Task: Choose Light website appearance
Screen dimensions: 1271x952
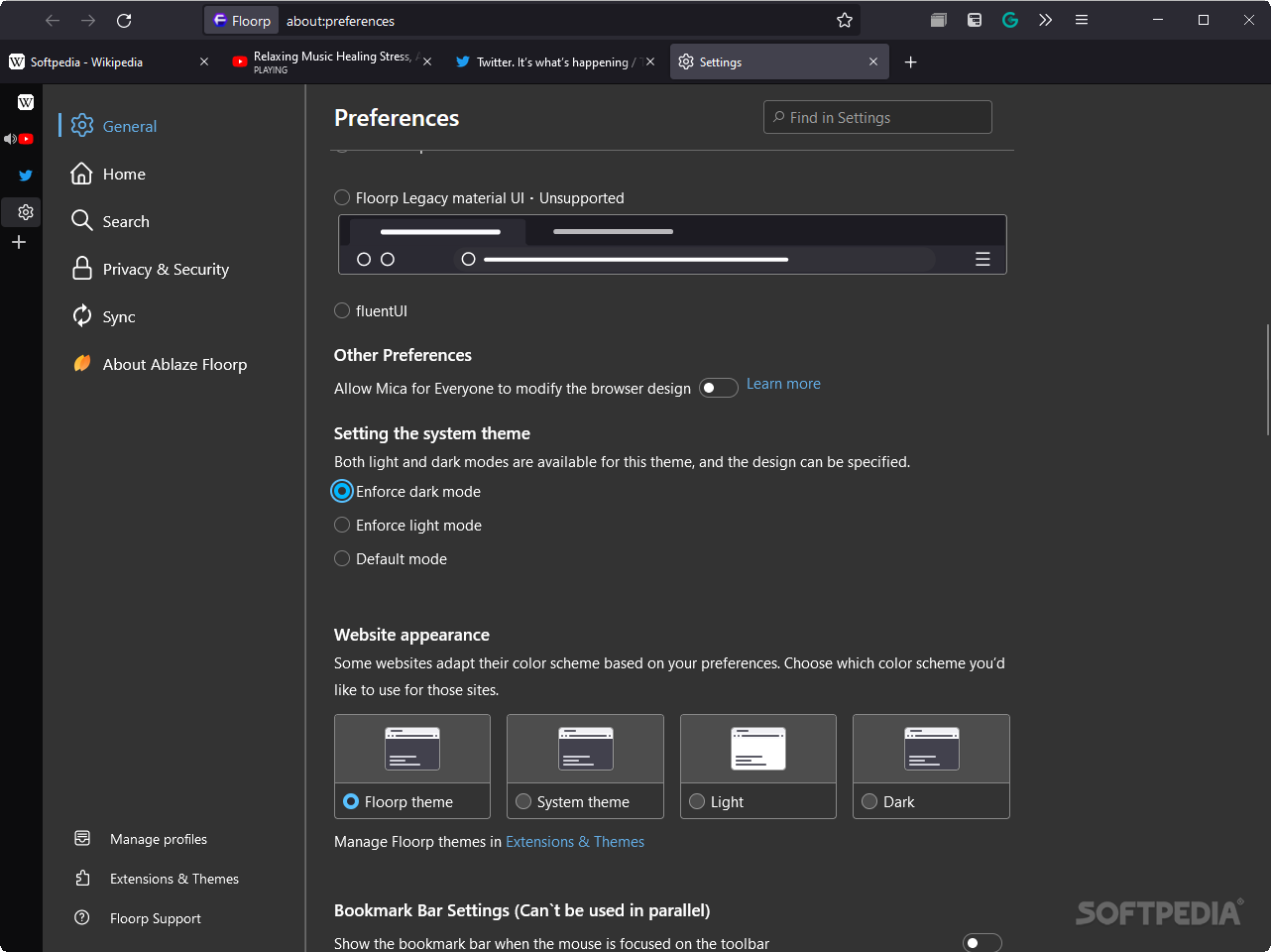Action: pos(758,767)
